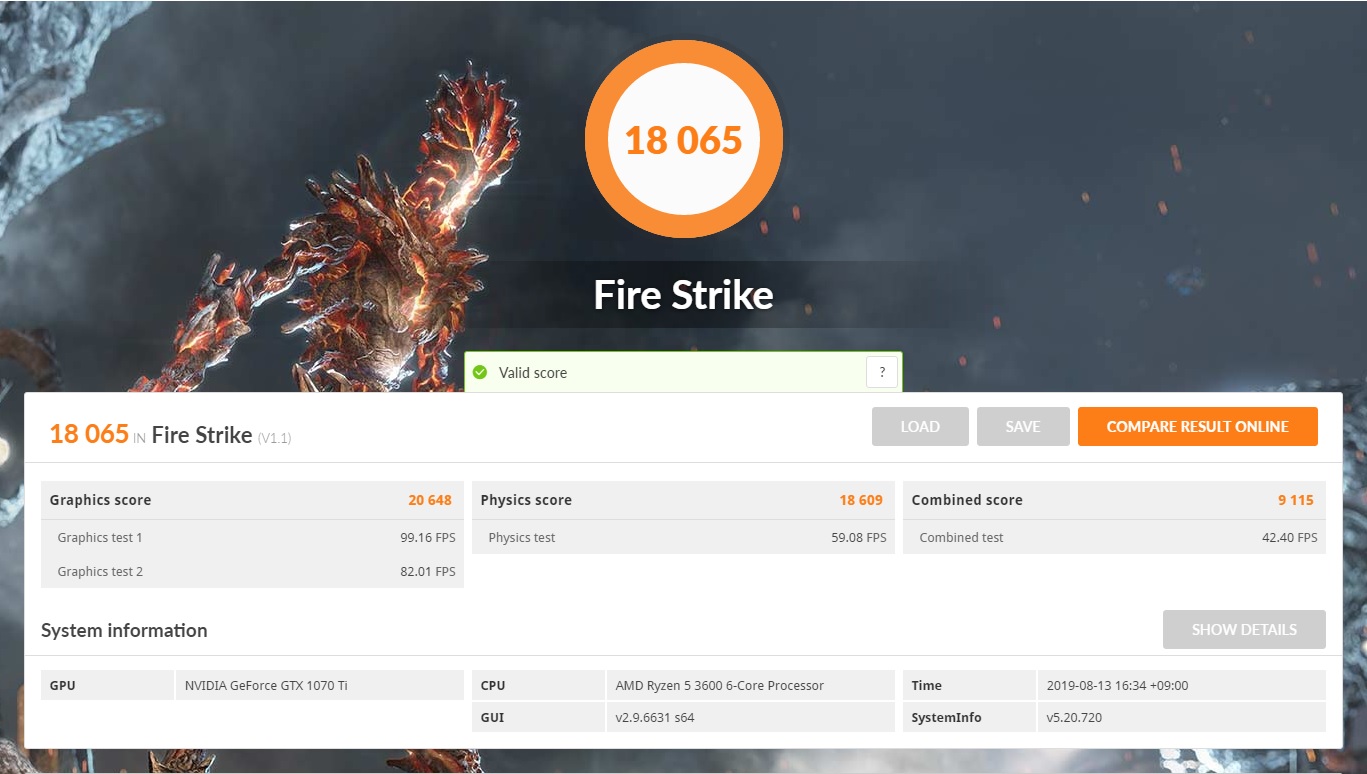The height and width of the screenshot is (774, 1367).
Task: Select the SystemInfo v5.20.720 field
Action: (x=1180, y=718)
